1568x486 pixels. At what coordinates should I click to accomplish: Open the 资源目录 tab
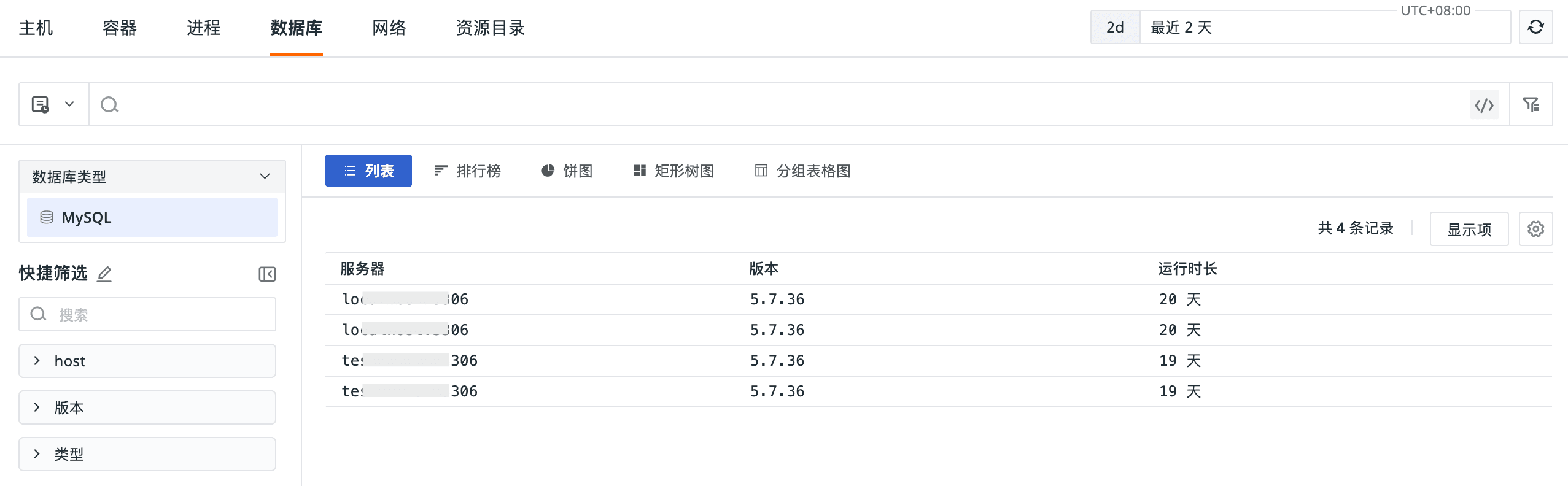tap(490, 28)
